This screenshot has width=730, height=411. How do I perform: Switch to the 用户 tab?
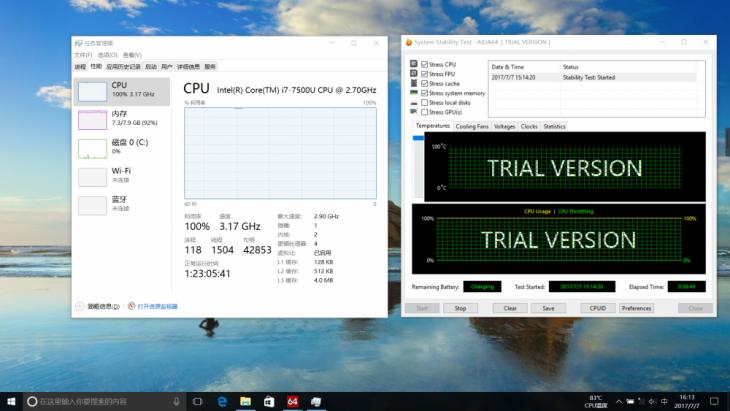tap(167, 67)
